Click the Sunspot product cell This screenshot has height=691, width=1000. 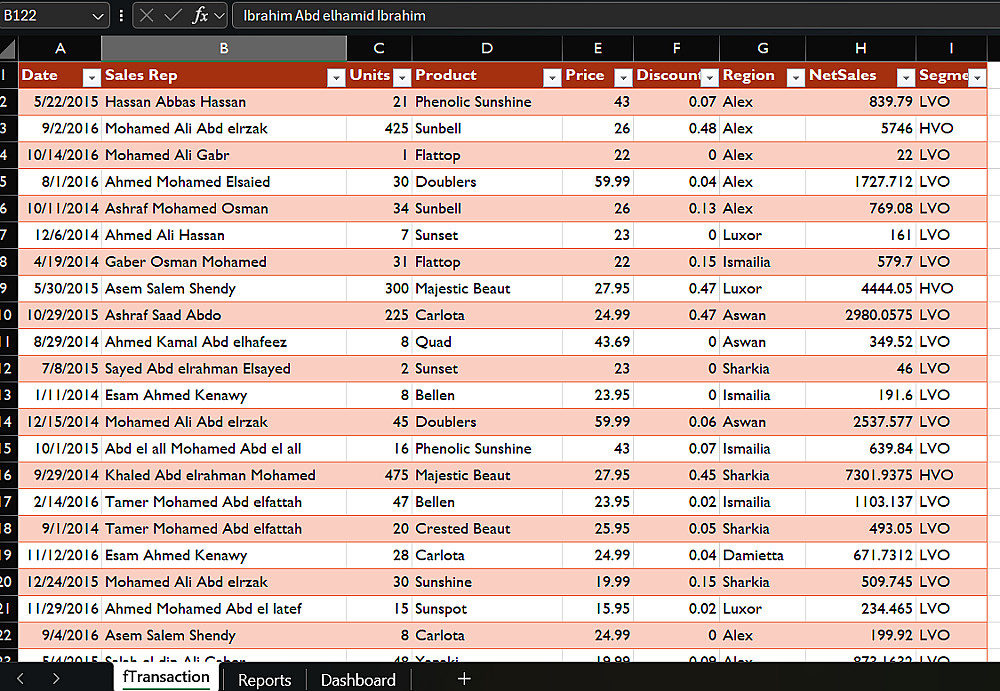pos(487,609)
